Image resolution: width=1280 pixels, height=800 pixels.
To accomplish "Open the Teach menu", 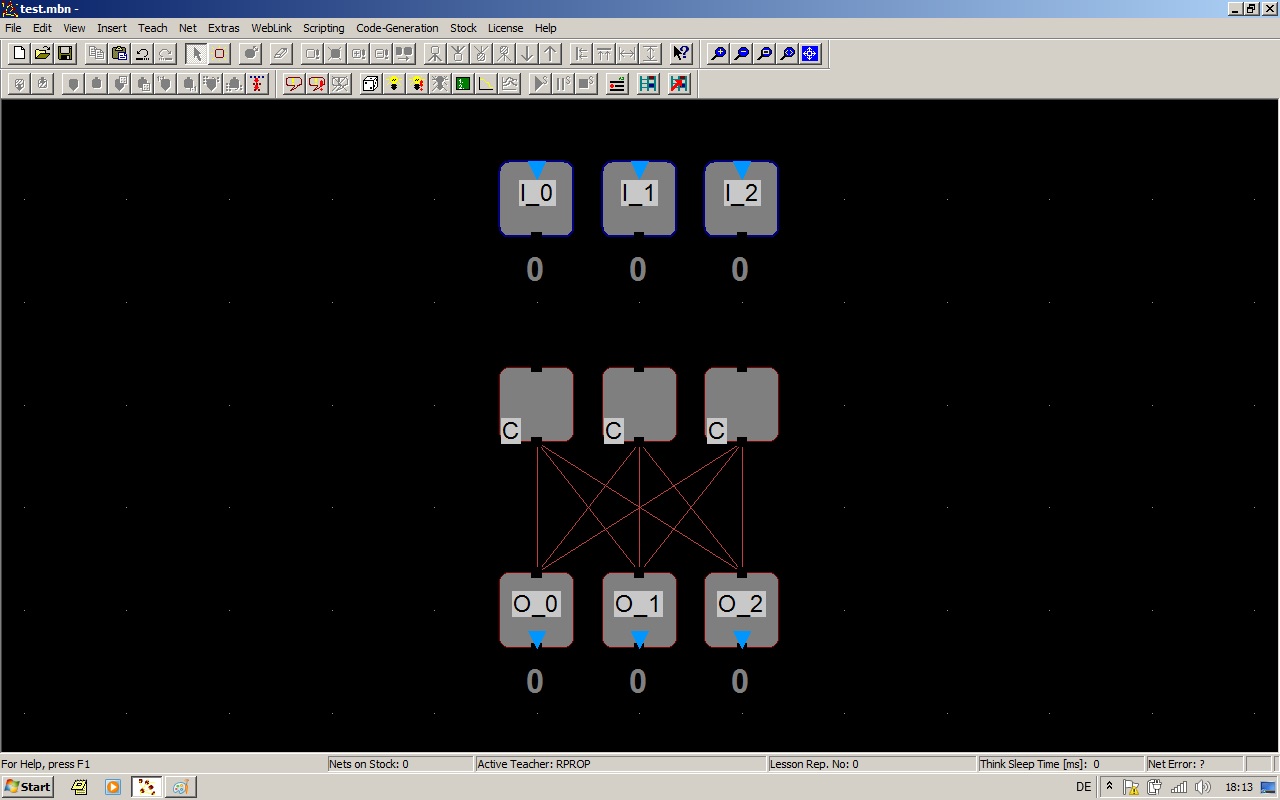I will pos(152,28).
